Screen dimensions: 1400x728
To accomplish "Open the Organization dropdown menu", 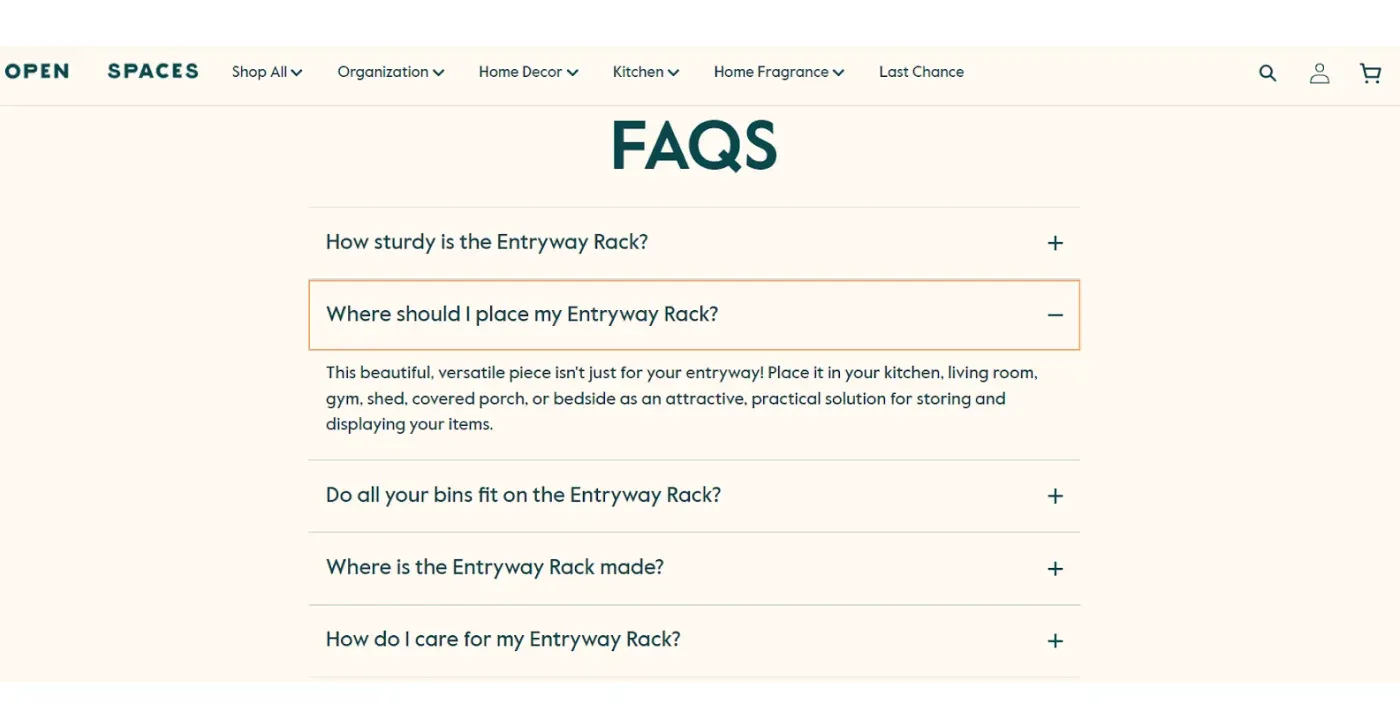I will 390,72.
